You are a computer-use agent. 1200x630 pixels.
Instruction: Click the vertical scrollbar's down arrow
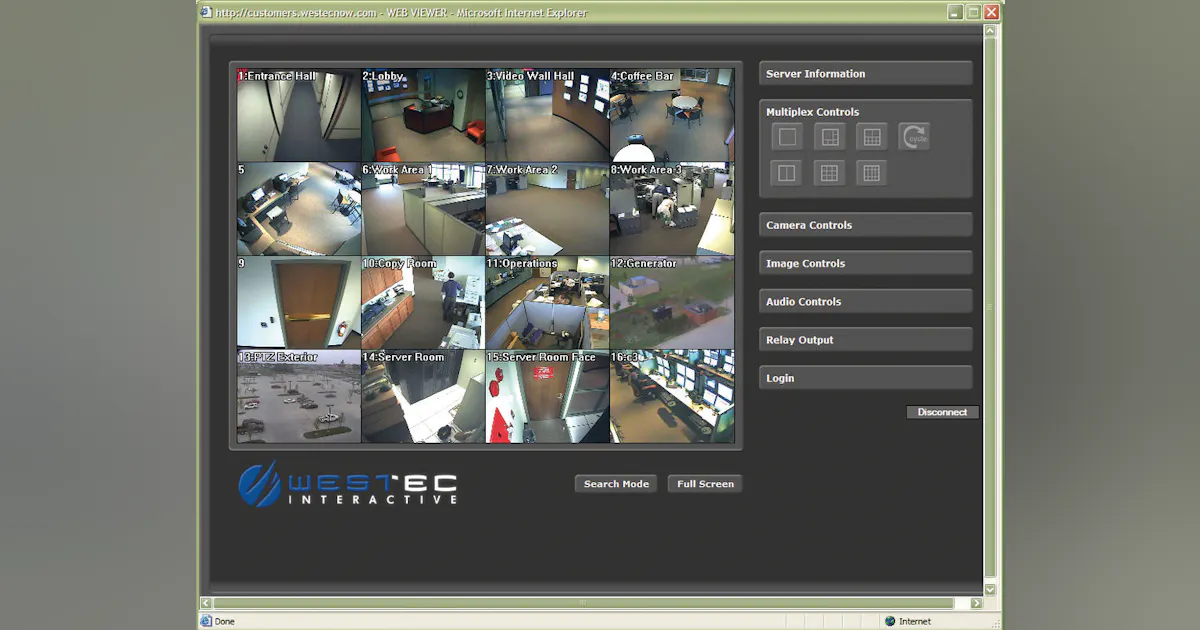tap(991, 589)
